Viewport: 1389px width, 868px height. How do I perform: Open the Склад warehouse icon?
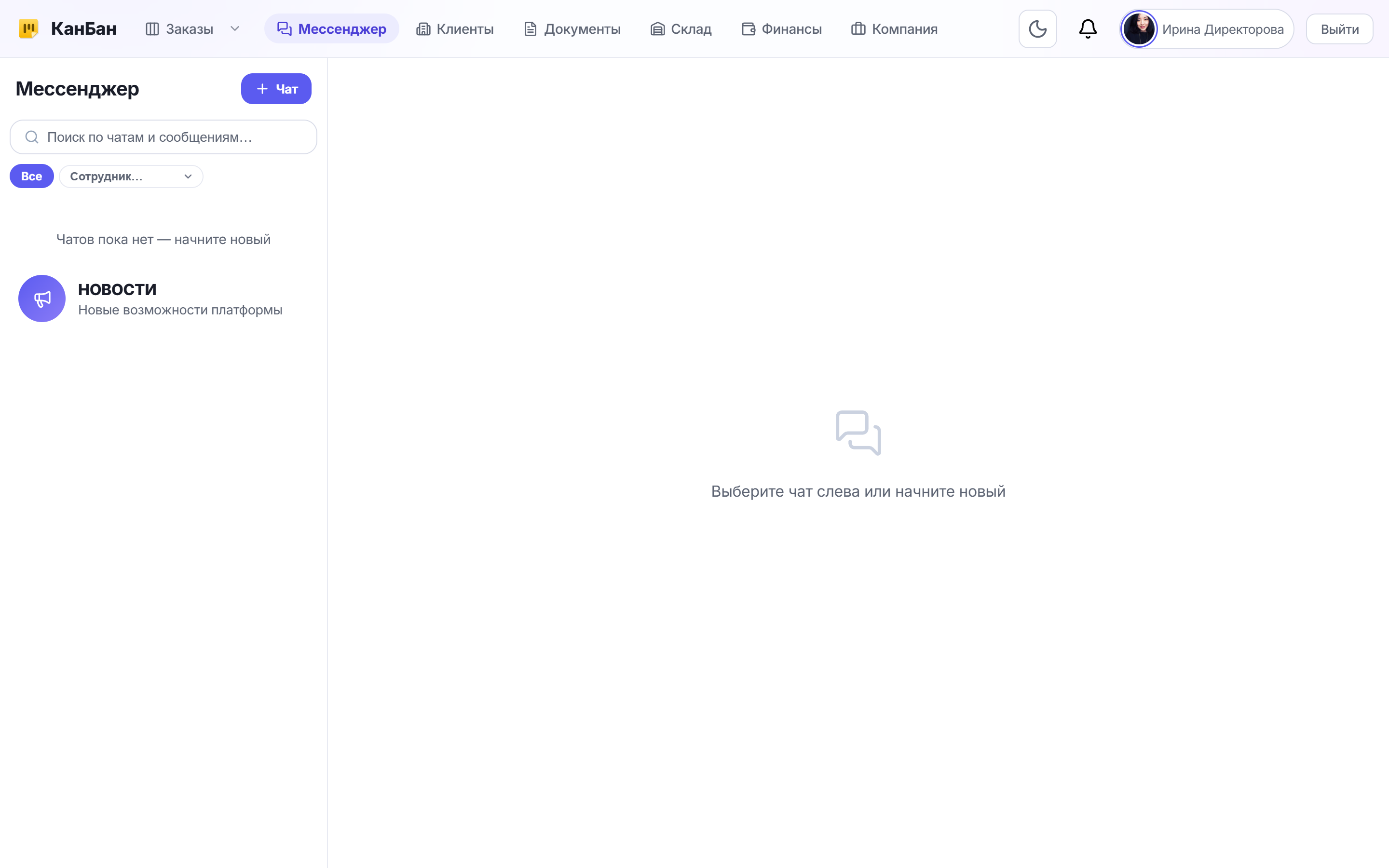click(x=657, y=29)
